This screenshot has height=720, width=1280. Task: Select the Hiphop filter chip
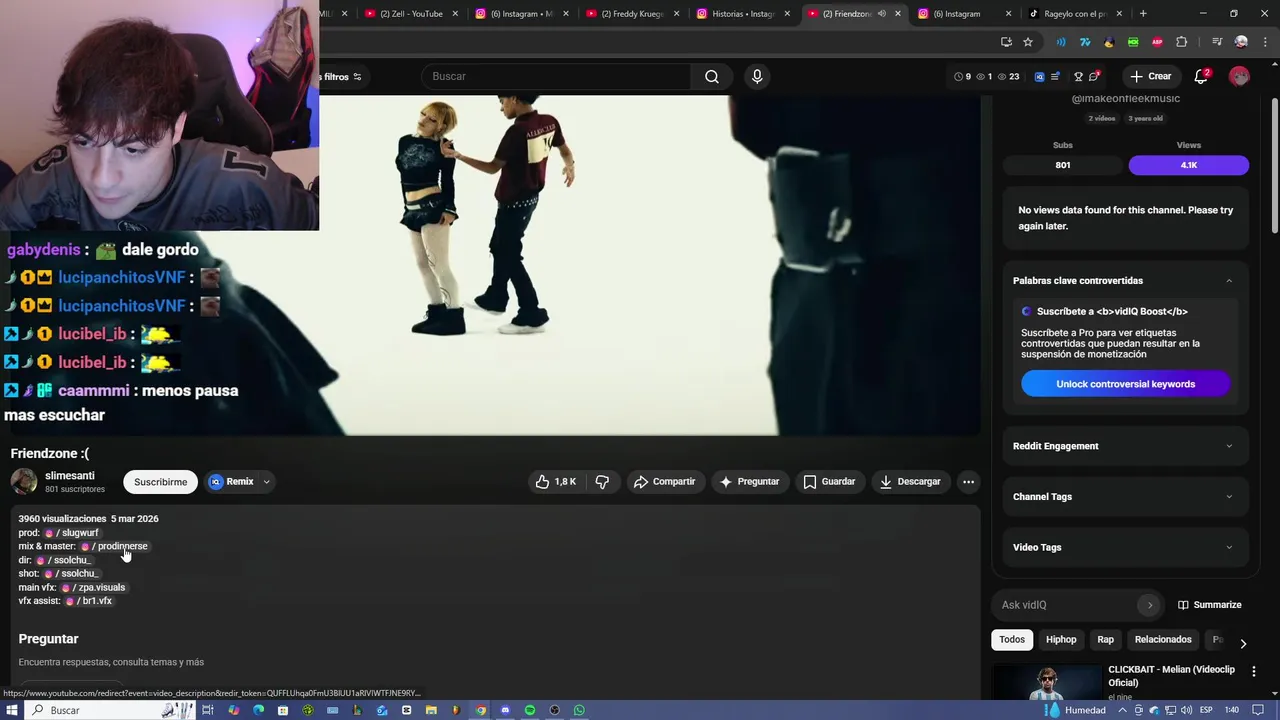pyautogui.click(x=1061, y=639)
